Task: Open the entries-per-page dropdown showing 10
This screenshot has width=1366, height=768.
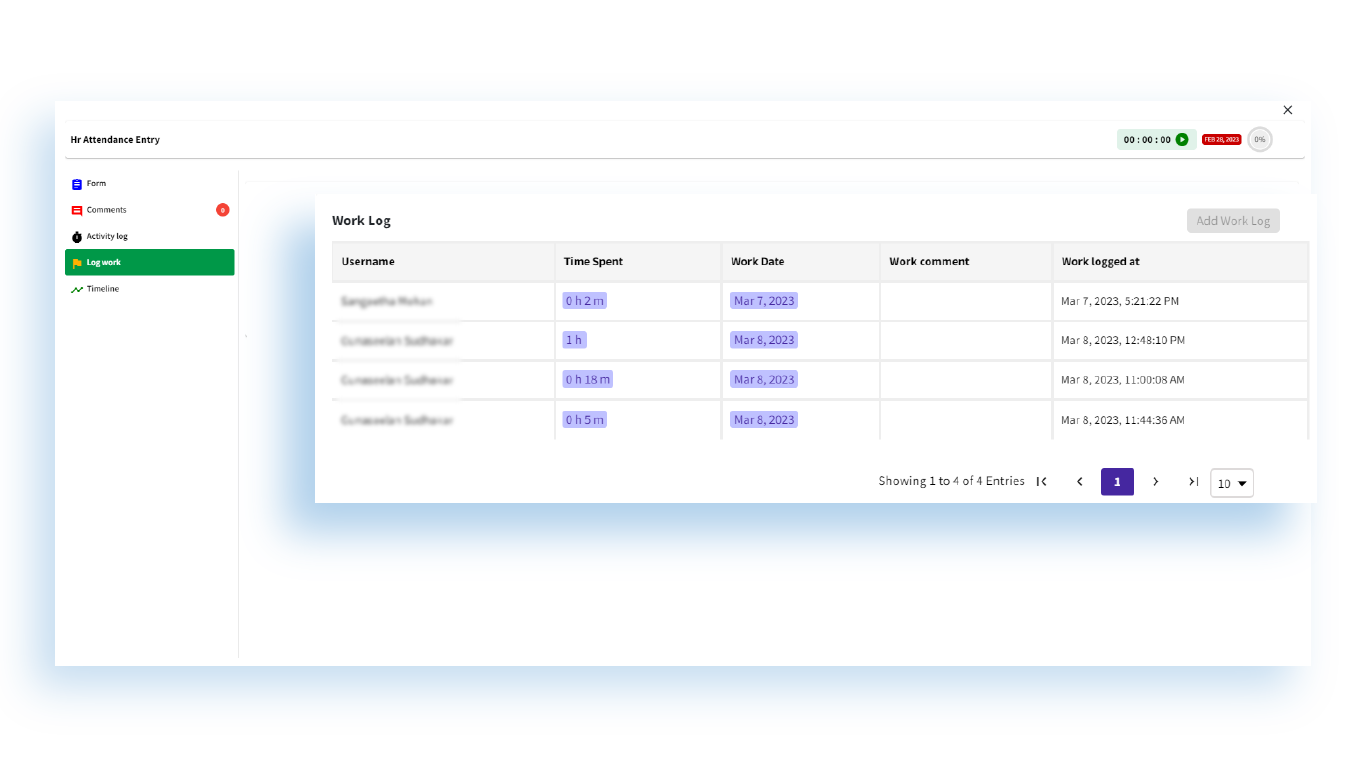Action: pyautogui.click(x=1231, y=482)
